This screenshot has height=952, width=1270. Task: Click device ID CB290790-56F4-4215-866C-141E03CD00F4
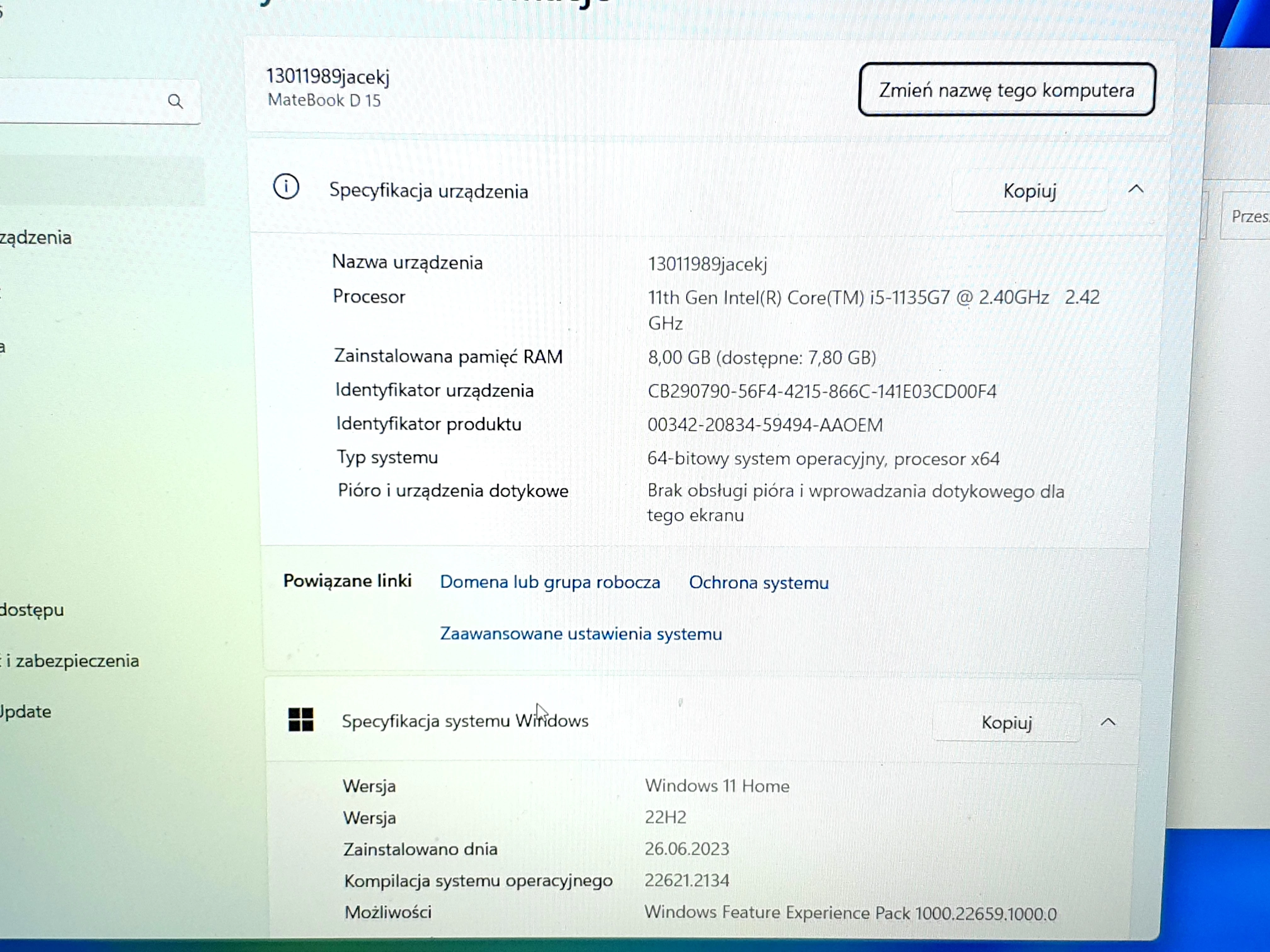click(822, 391)
